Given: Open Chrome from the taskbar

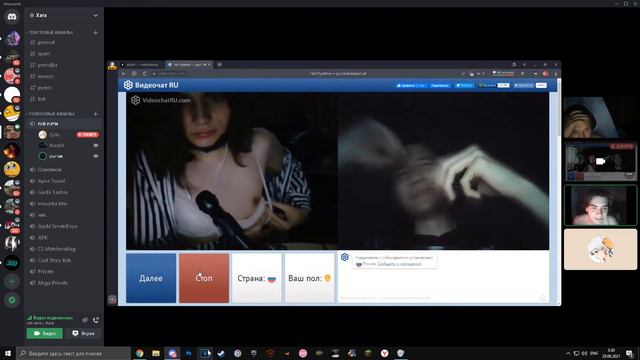Looking at the screenshot, I should coord(140,353).
